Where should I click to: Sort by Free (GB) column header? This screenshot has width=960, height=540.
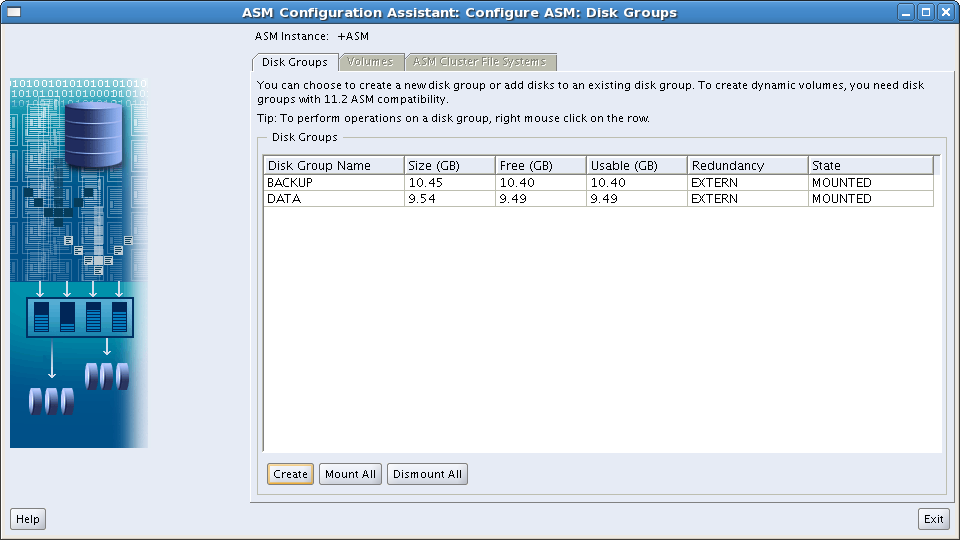pyautogui.click(x=541, y=165)
